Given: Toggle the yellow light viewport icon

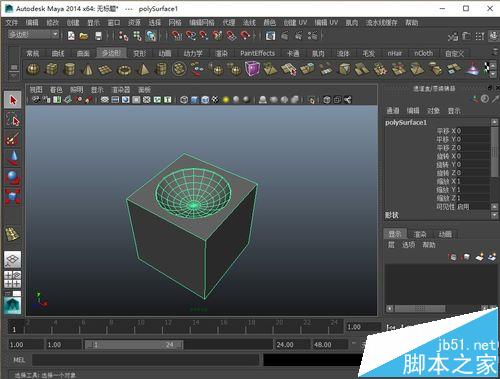Looking at the screenshot, I should pyautogui.click(x=226, y=100).
